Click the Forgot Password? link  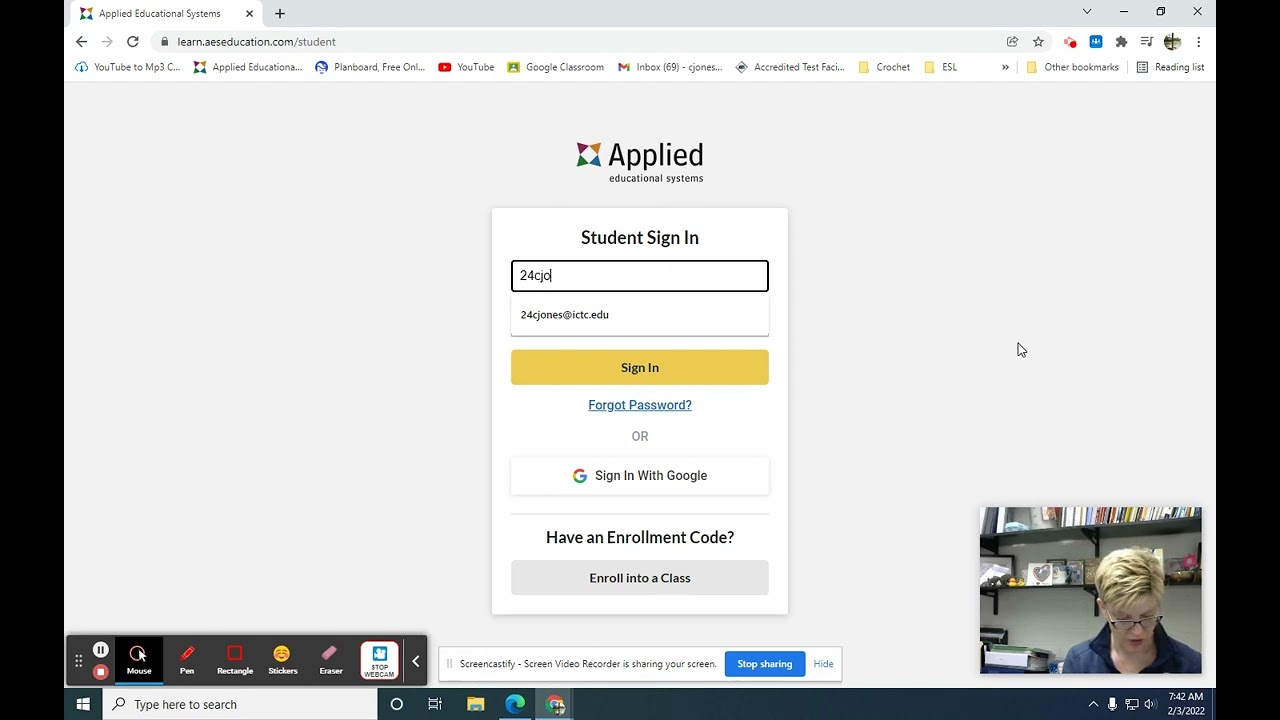[640, 405]
